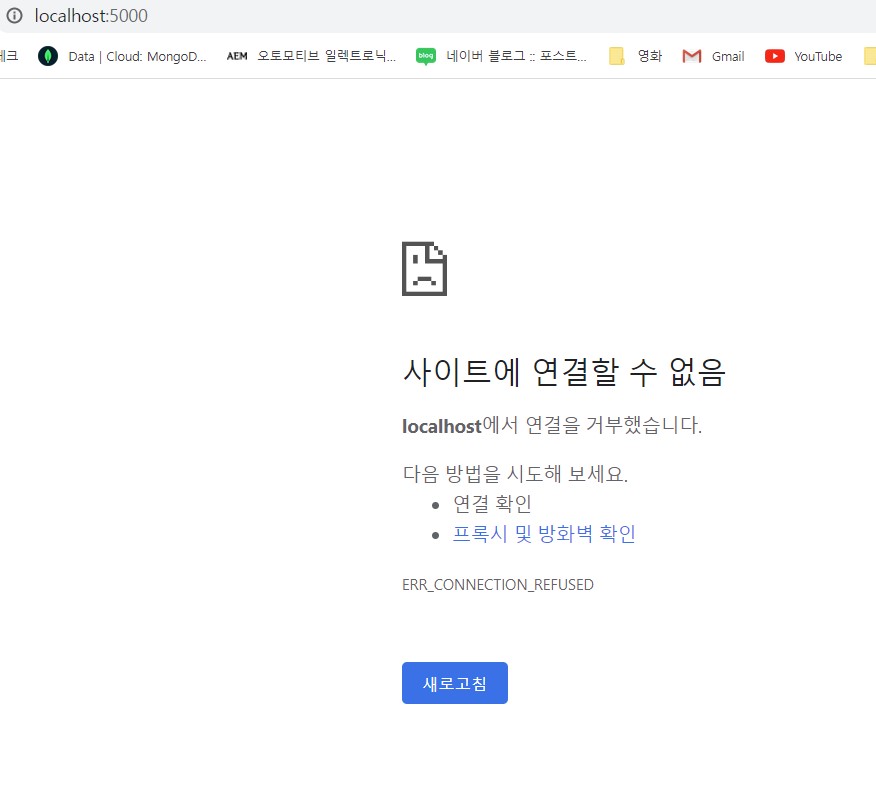
Task: Select the localhost:5000 address bar
Action: (x=90, y=16)
